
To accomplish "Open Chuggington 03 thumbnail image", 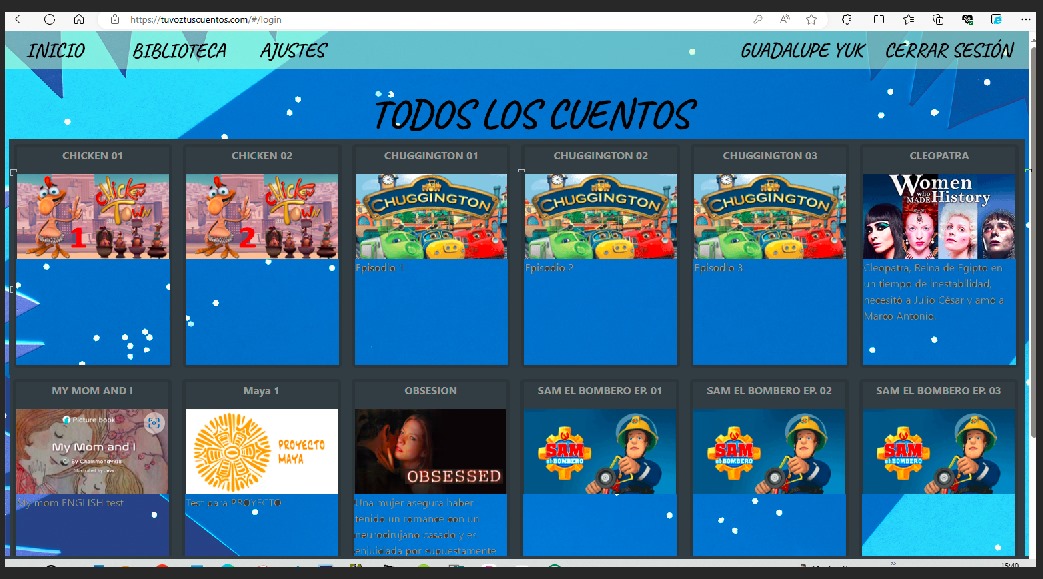I will pos(770,216).
